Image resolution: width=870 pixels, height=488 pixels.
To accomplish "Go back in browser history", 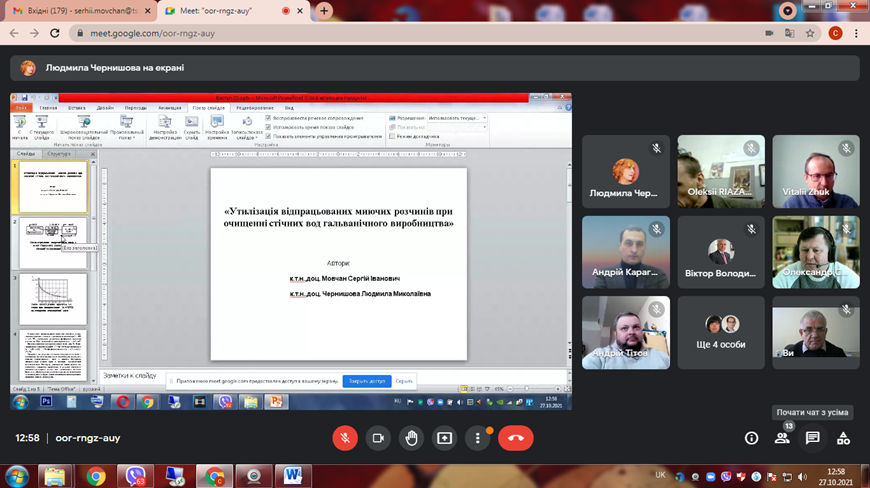I will coord(14,33).
